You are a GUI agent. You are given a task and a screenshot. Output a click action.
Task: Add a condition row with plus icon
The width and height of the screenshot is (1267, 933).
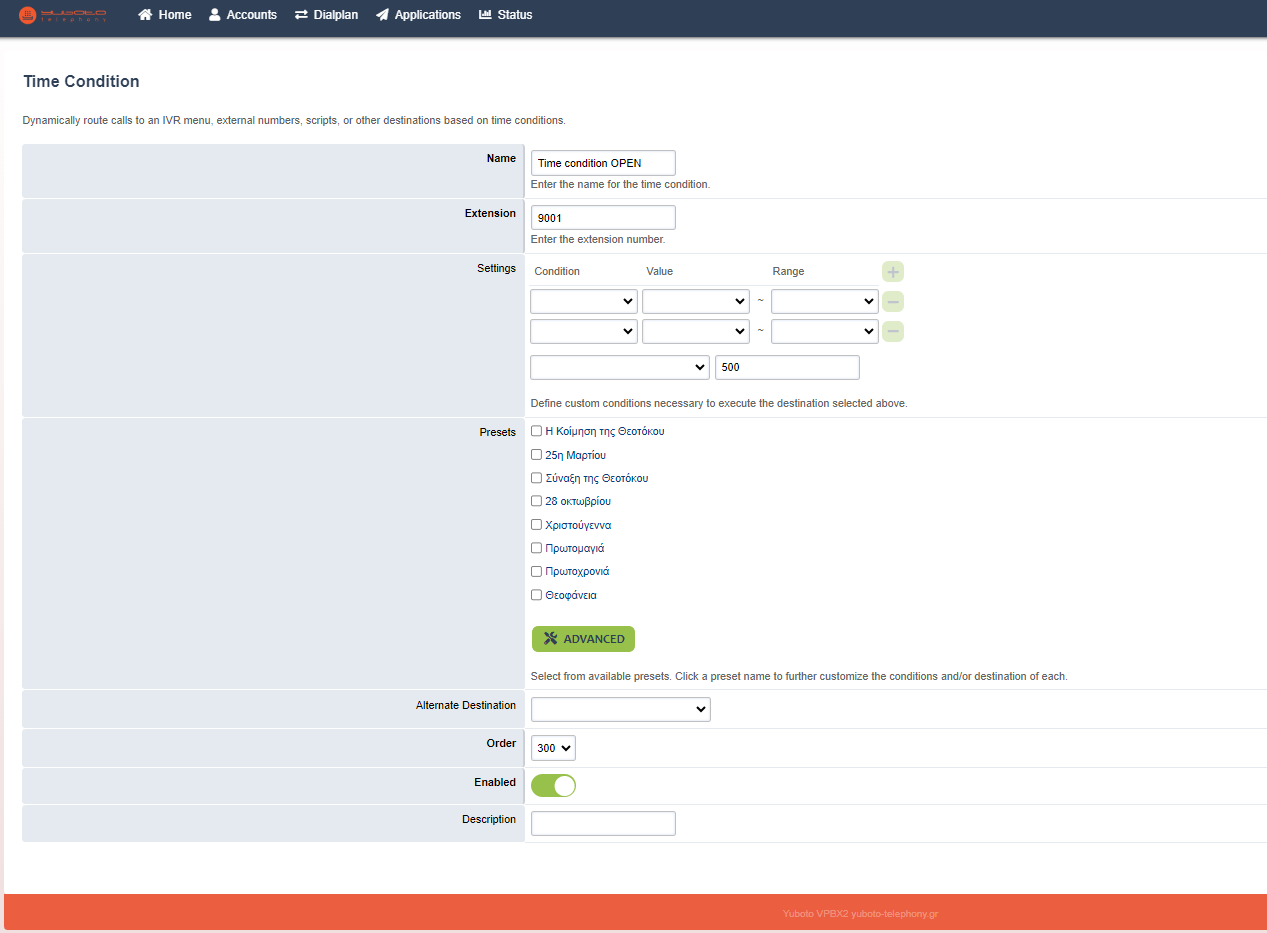tap(893, 272)
